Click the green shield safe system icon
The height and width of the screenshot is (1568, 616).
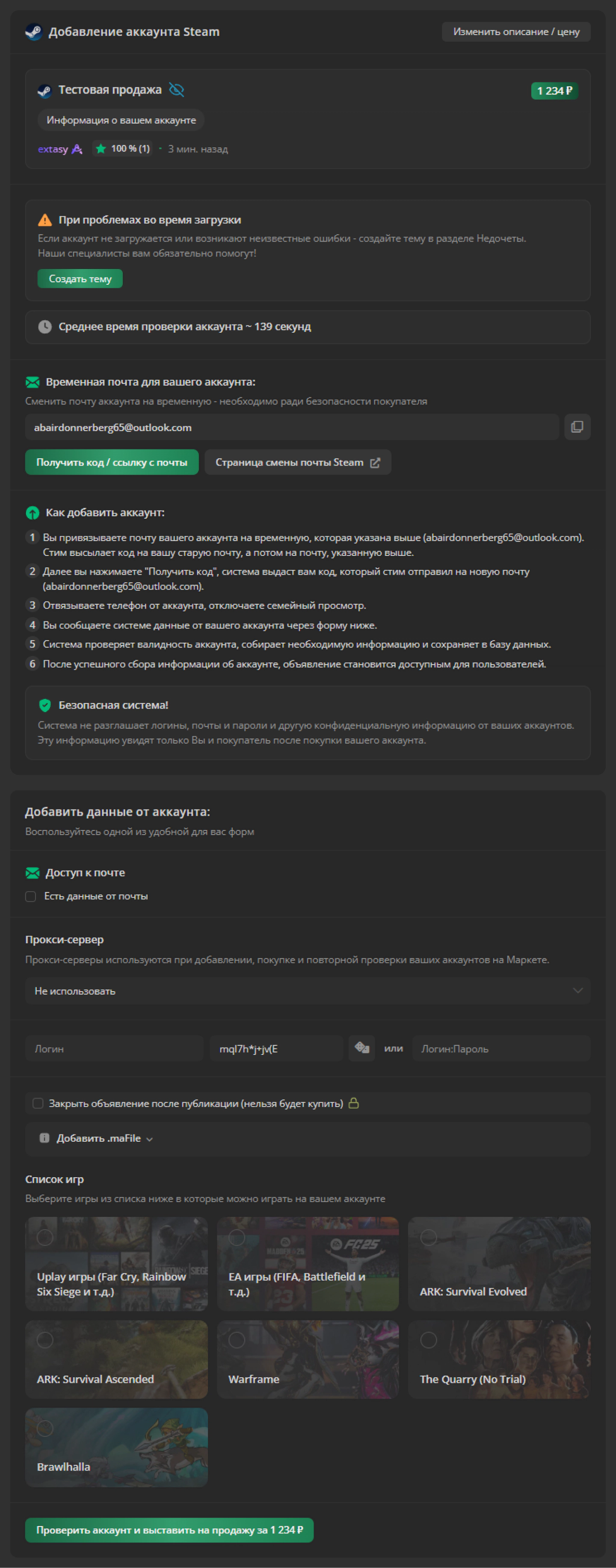(45, 705)
